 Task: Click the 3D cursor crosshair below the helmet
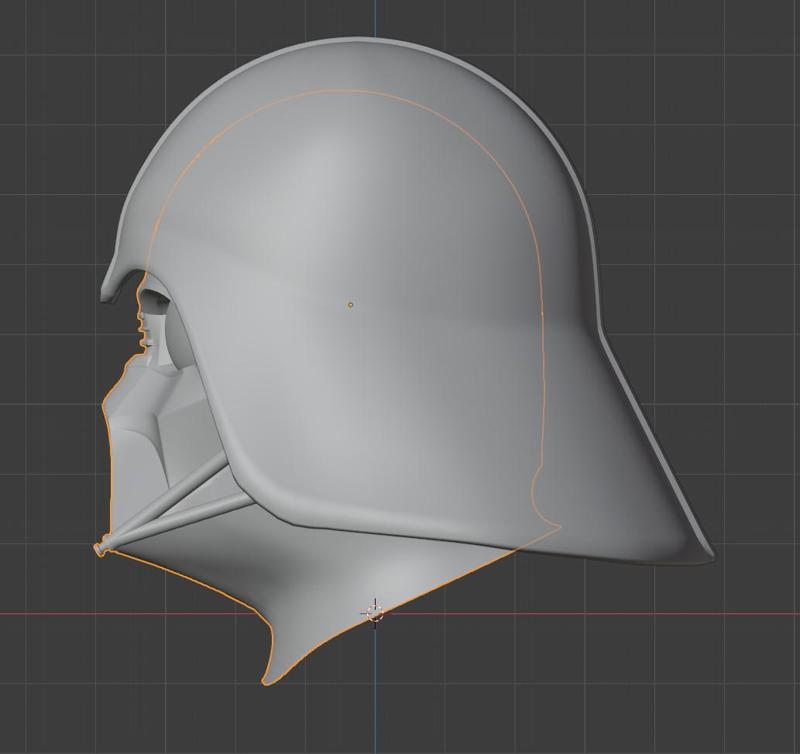pos(375,611)
